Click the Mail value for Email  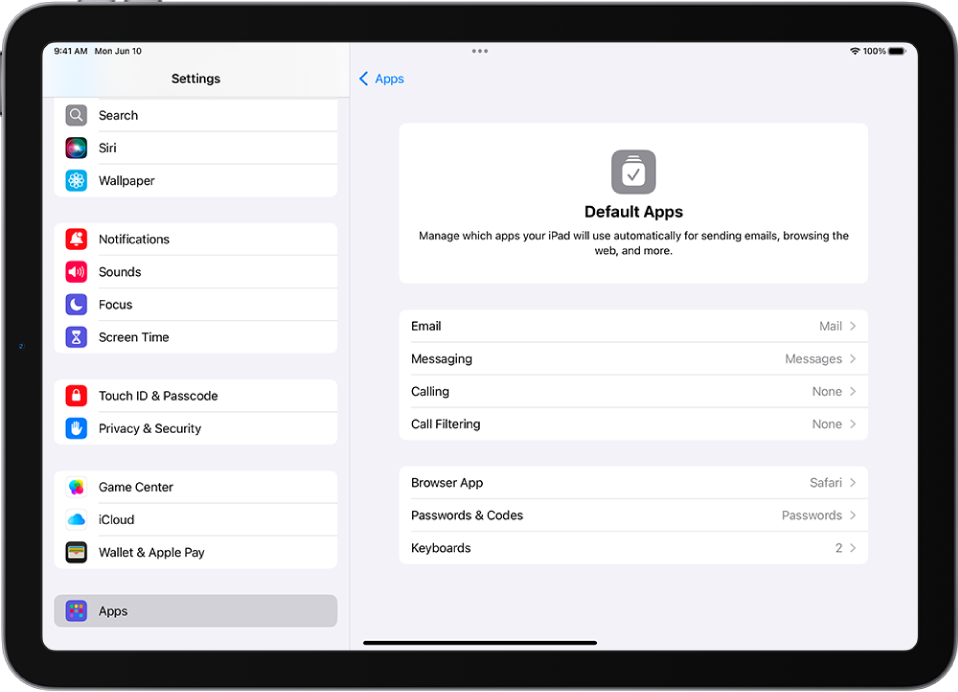click(x=830, y=326)
